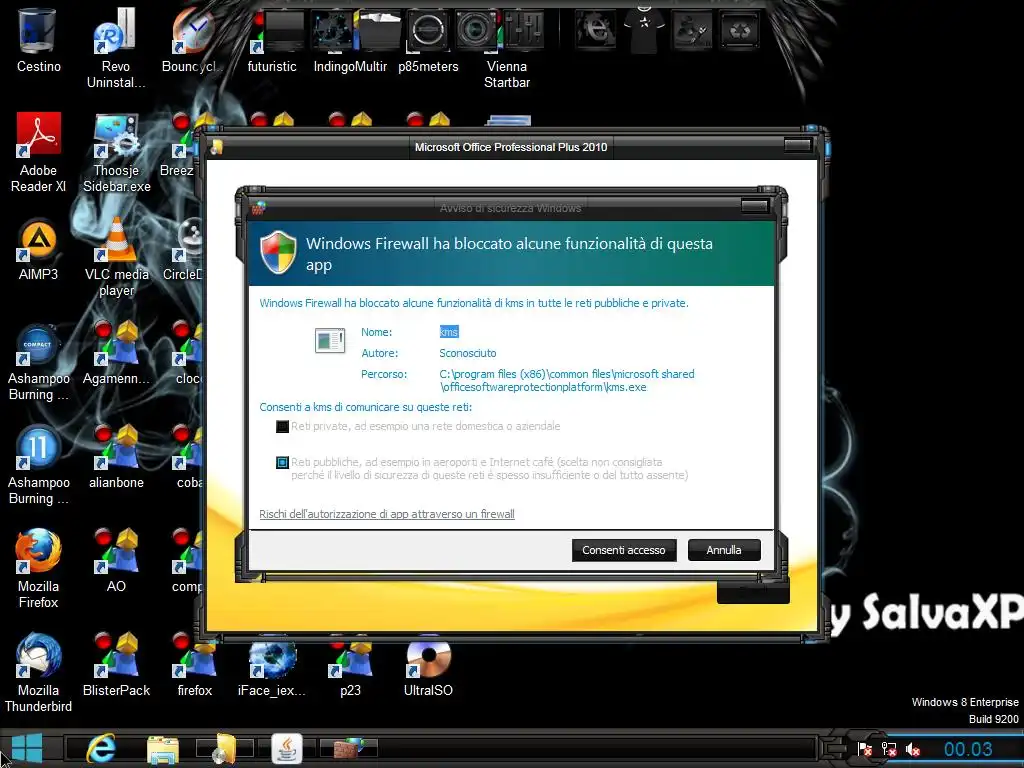Click the kms.exe path text
This screenshot has width=1024, height=768.
pos(567,380)
